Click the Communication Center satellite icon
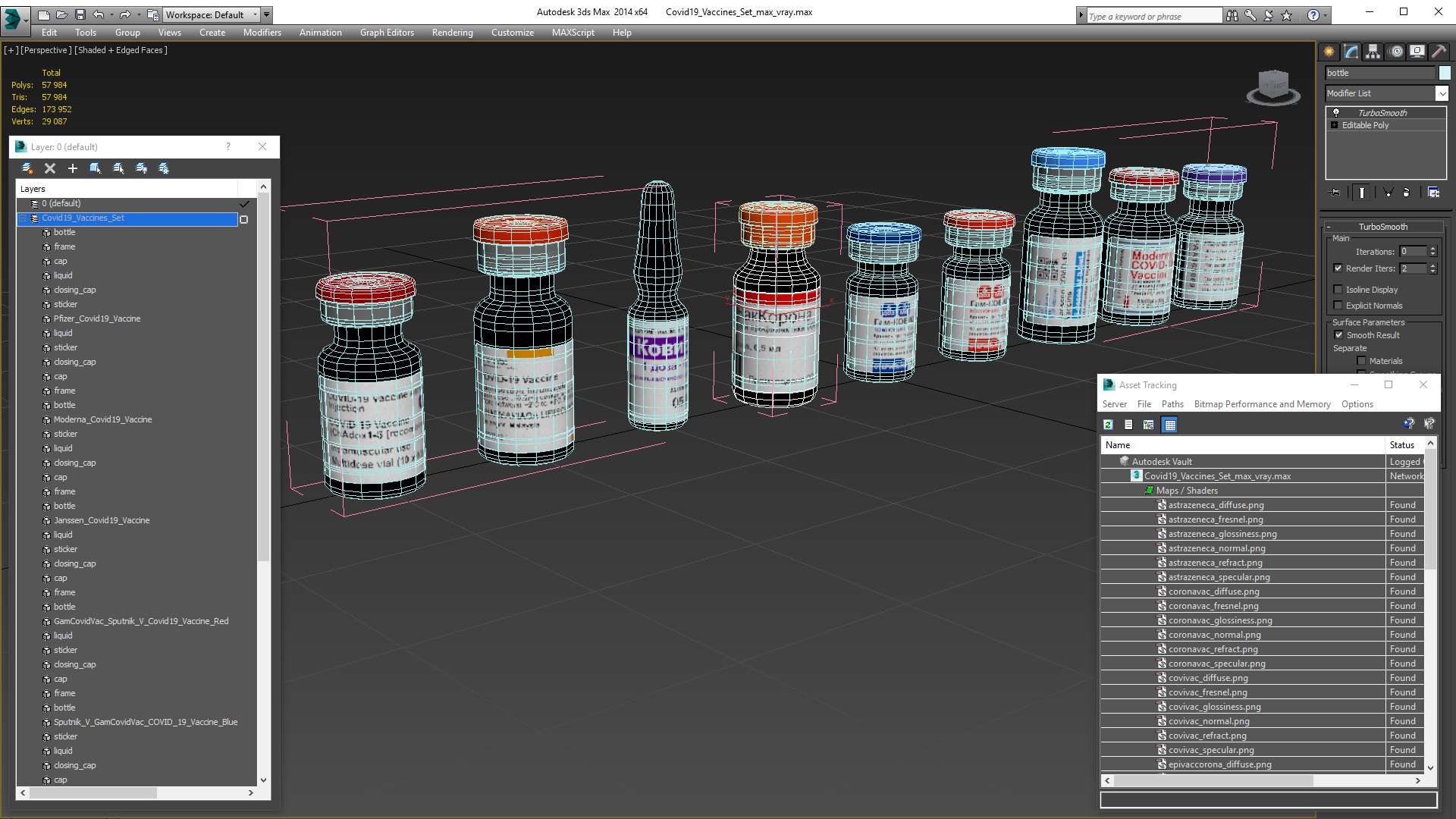The image size is (1456, 819). pos(1269,15)
